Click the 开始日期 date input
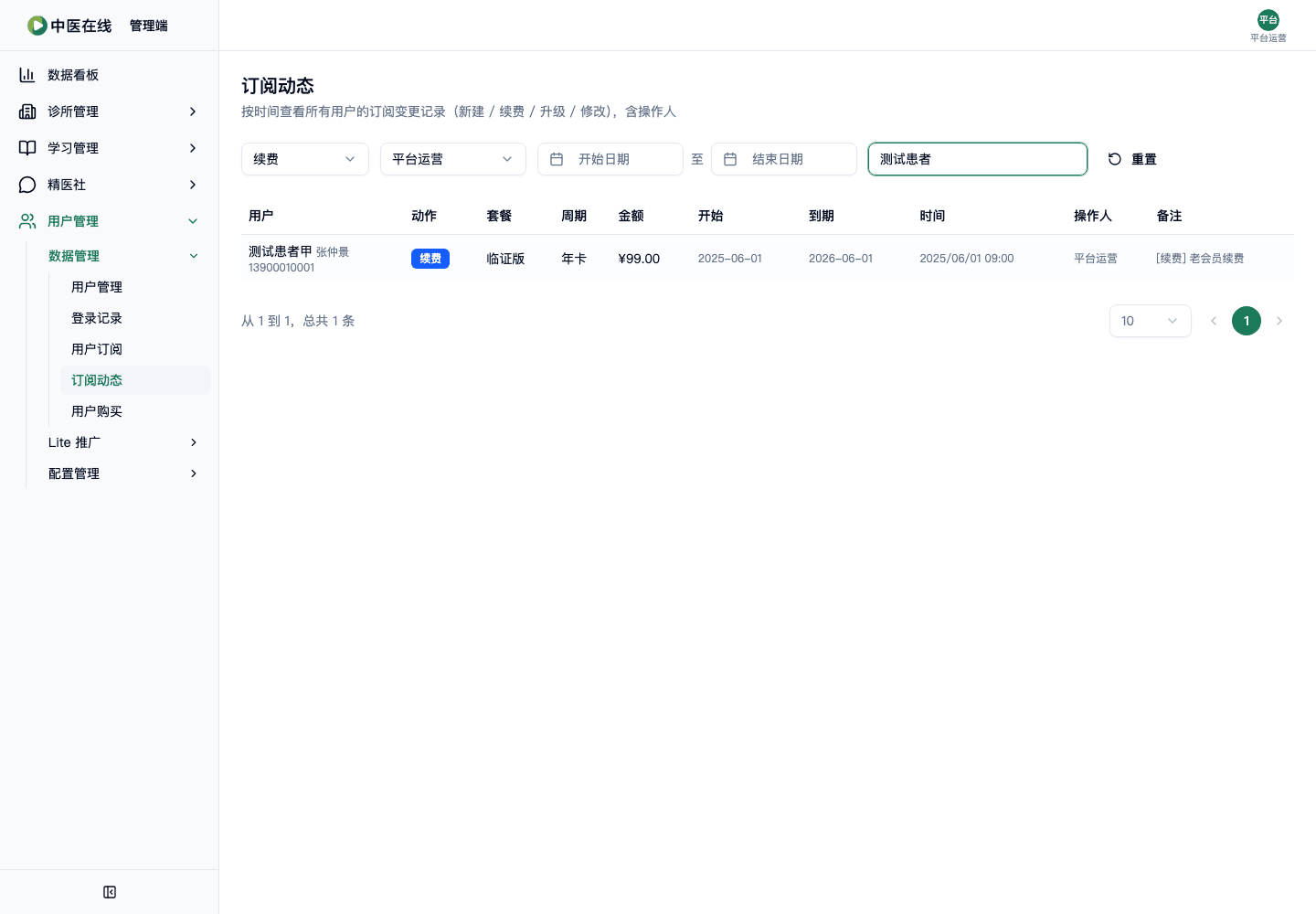Image resolution: width=1316 pixels, height=914 pixels. click(610, 159)
